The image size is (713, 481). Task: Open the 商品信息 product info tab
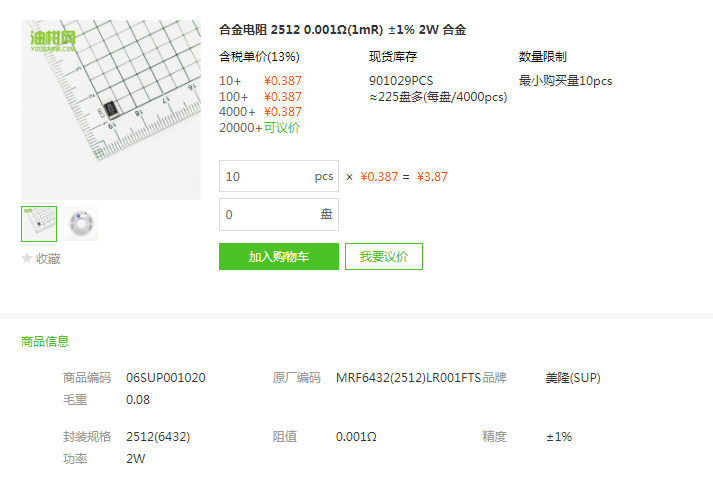45,341
